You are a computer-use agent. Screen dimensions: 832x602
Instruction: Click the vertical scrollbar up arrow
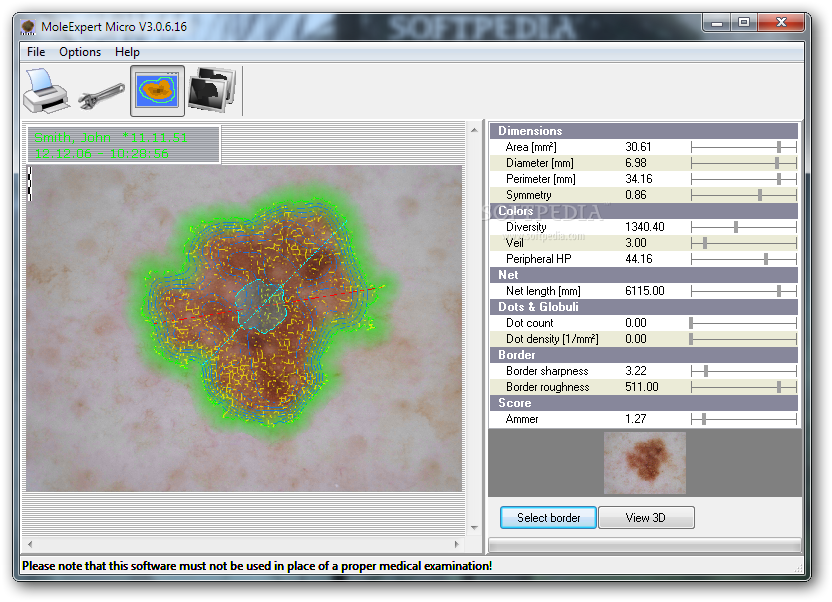pos(474,130)
